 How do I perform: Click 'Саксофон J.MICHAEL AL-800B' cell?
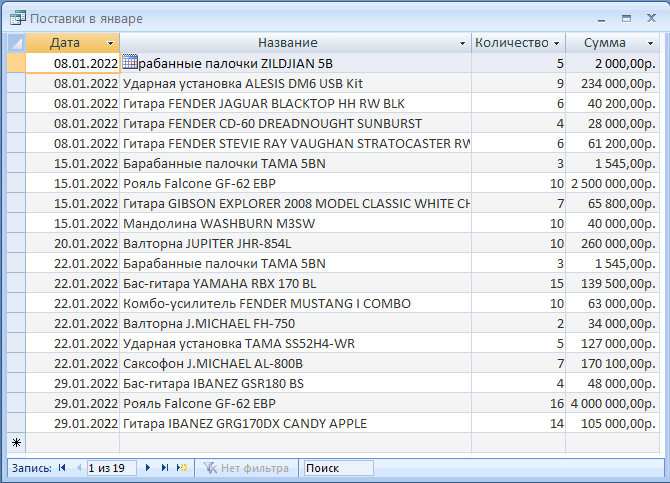pos(295,363)
